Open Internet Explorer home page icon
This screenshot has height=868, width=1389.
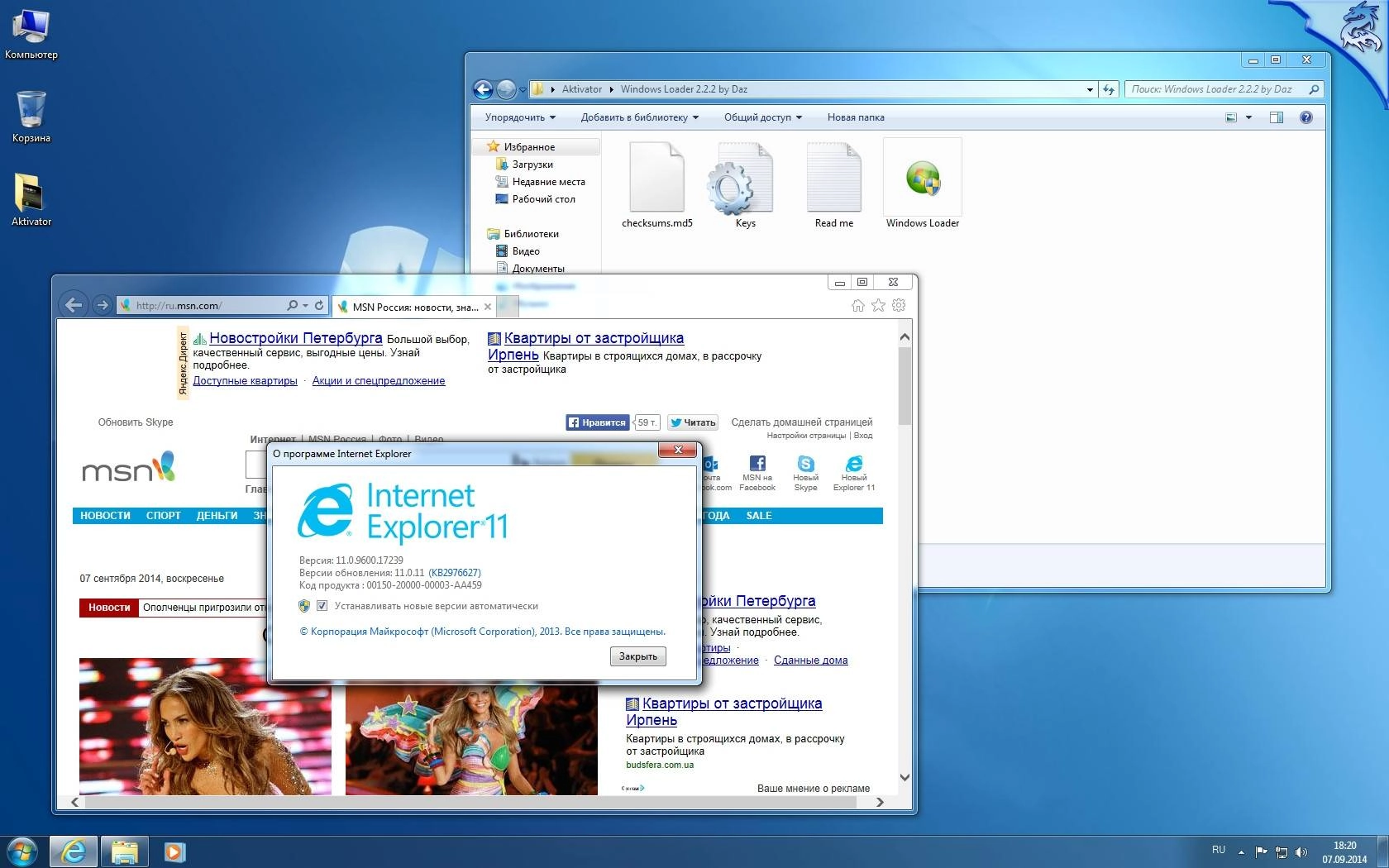coord(858,305)
